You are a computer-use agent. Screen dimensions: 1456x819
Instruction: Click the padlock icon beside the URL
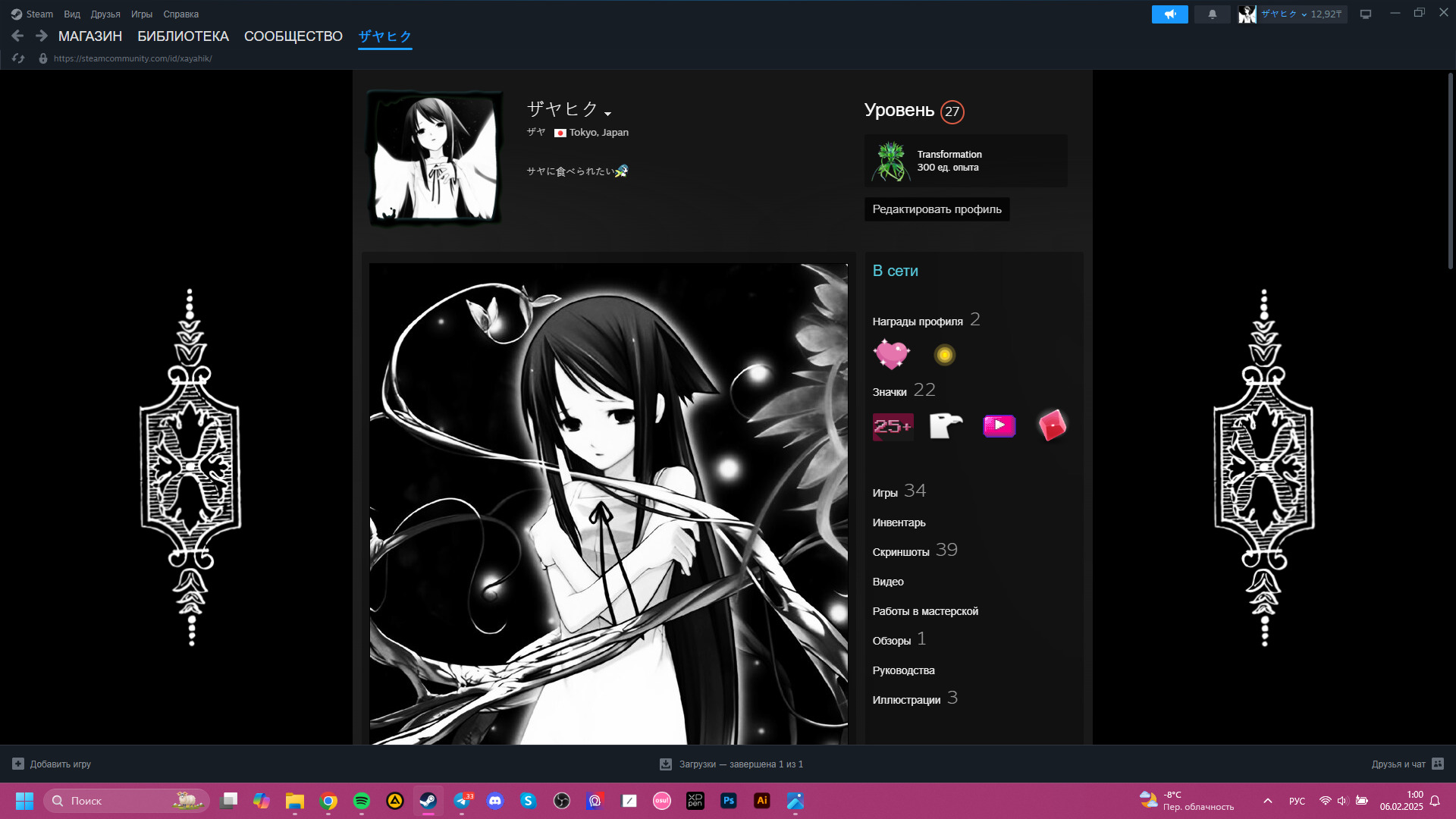(x=43, y=58)
